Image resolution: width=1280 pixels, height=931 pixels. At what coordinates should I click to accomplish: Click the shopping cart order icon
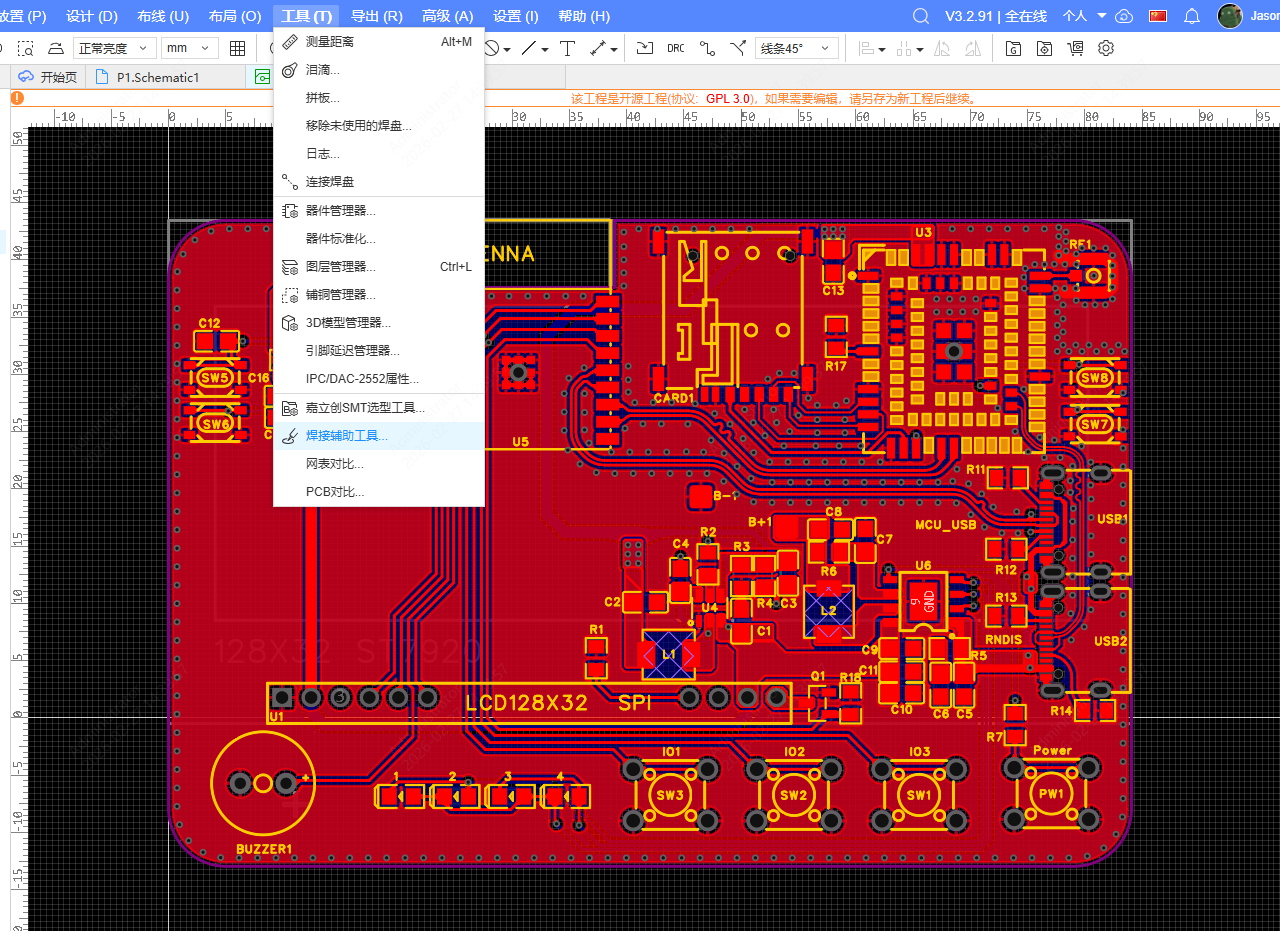pos(1076,48)
